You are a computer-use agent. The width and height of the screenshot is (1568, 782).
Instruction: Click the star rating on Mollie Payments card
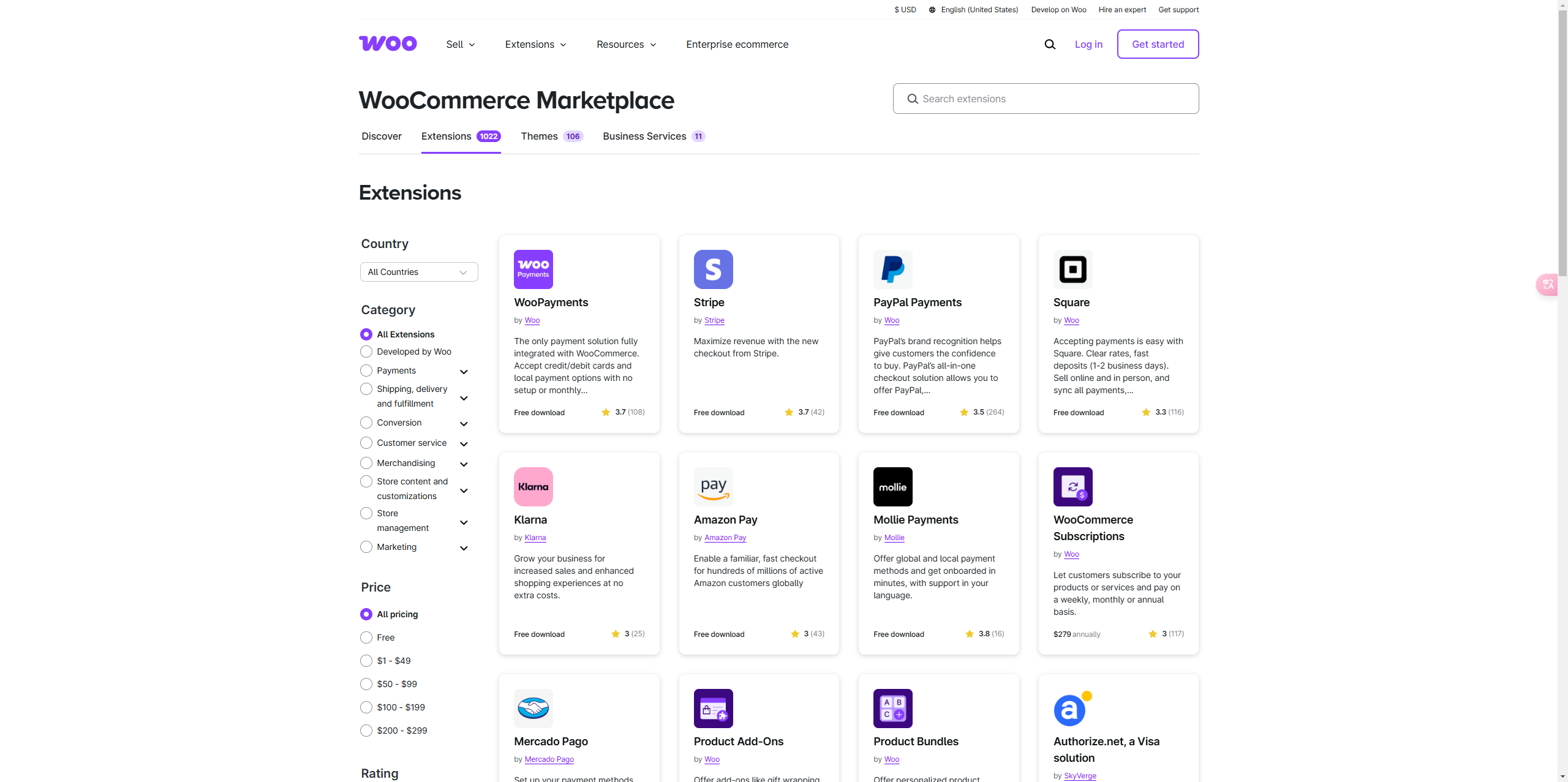point(985,634)
